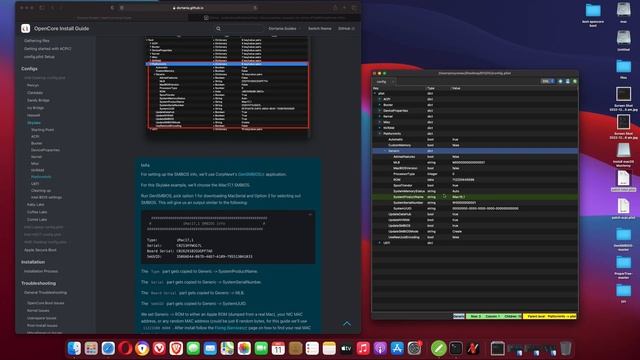Expand the UEFI node in the plist editor
The image size is (640, 360).
pos(380,243)
